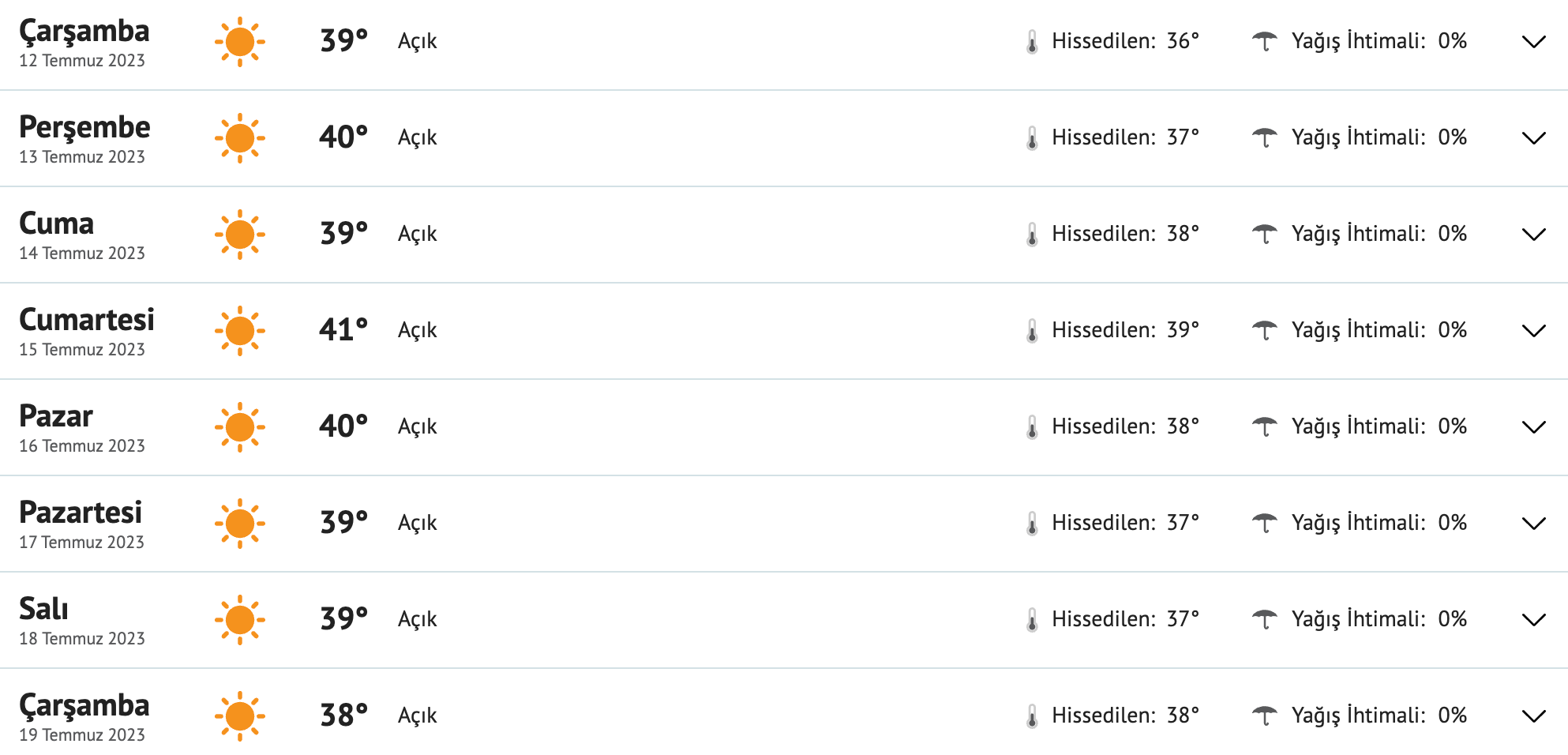This screenshot has width=1568, height=755.
Task: Click the sun icon for 12 Temmuz
Action: [x=240, y=42]
